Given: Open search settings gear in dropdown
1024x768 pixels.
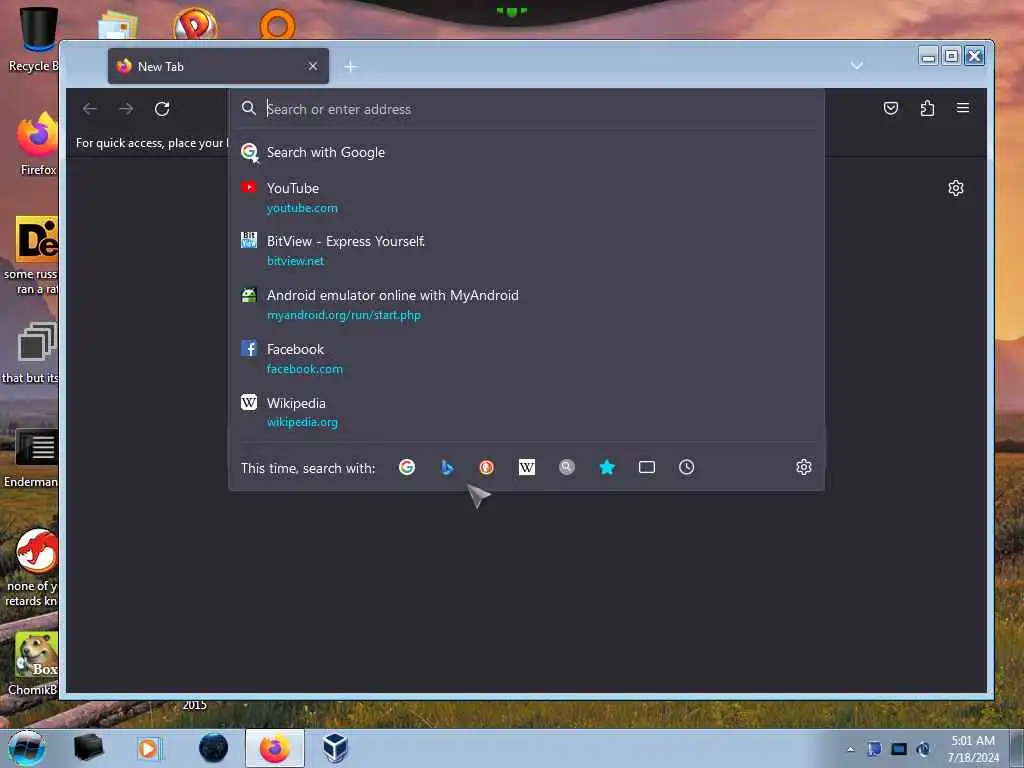Looking at the screenshot, I should point(804,468).
